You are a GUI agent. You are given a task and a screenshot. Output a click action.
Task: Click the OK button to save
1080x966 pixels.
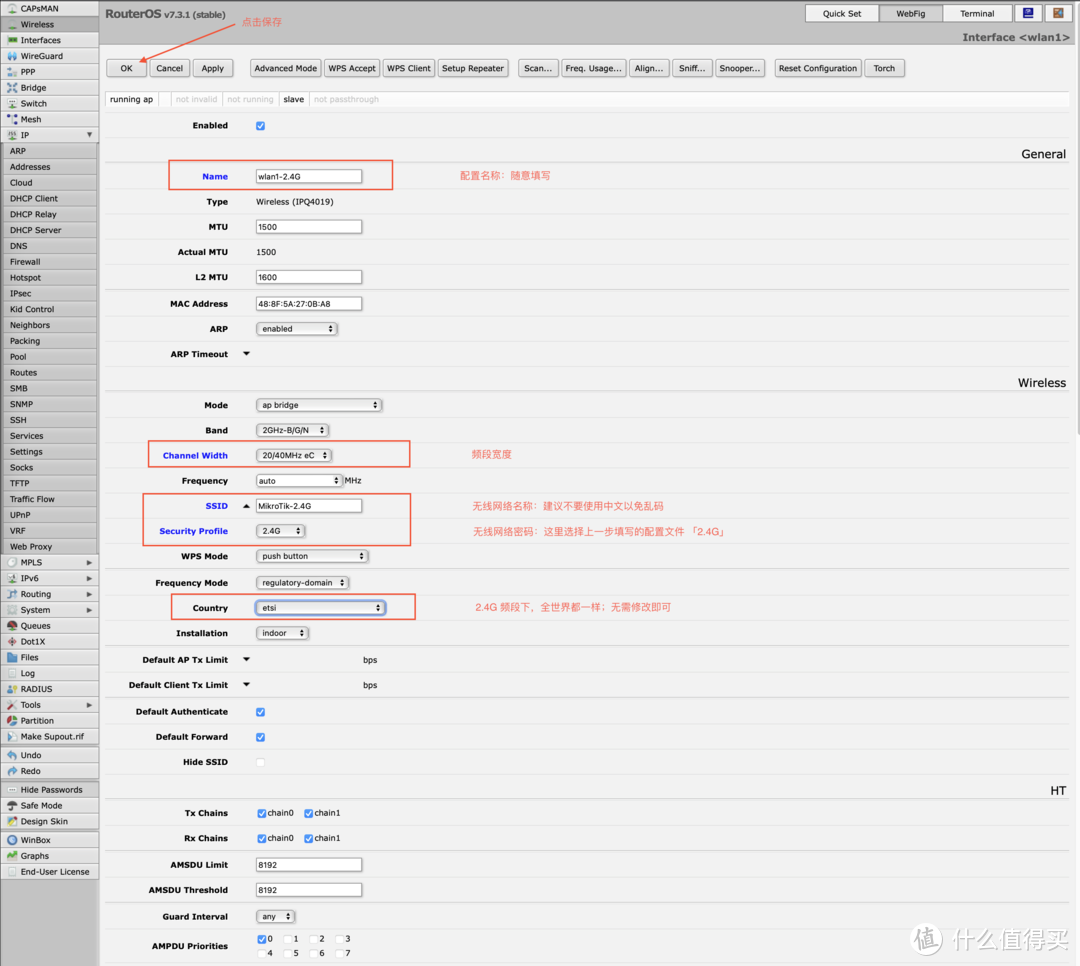point(126,68)
